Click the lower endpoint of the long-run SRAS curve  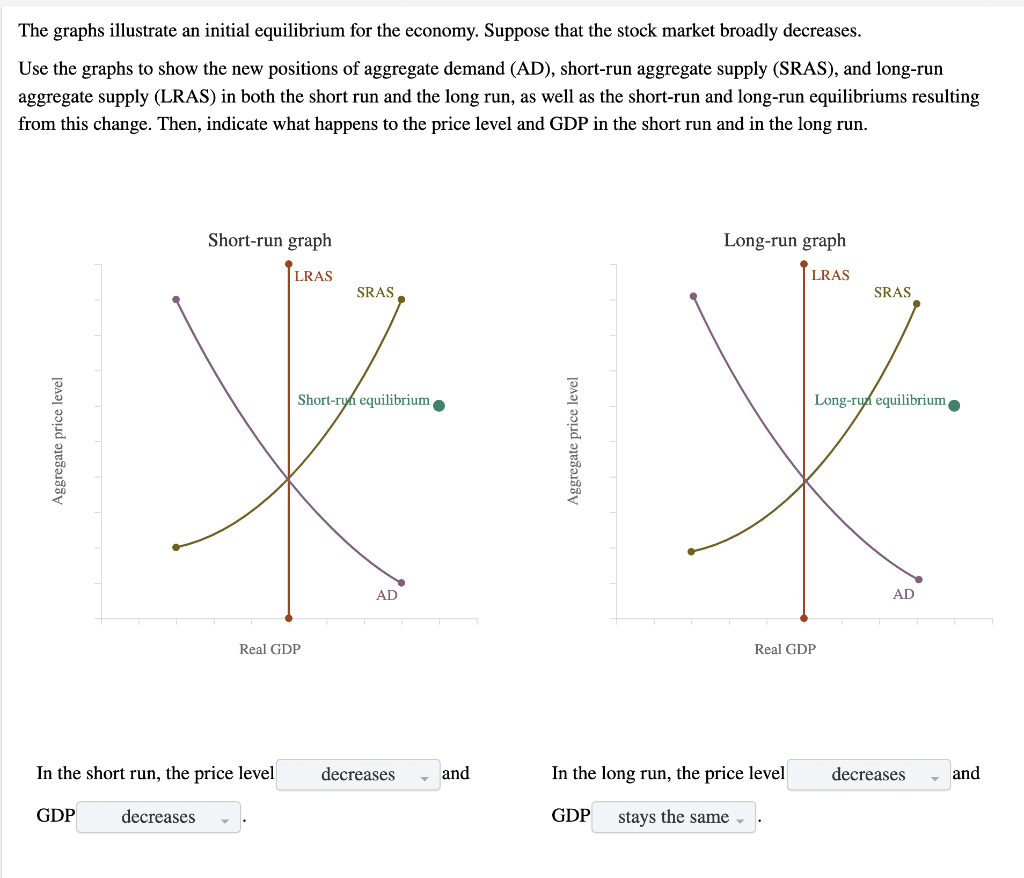click(692, 549)
